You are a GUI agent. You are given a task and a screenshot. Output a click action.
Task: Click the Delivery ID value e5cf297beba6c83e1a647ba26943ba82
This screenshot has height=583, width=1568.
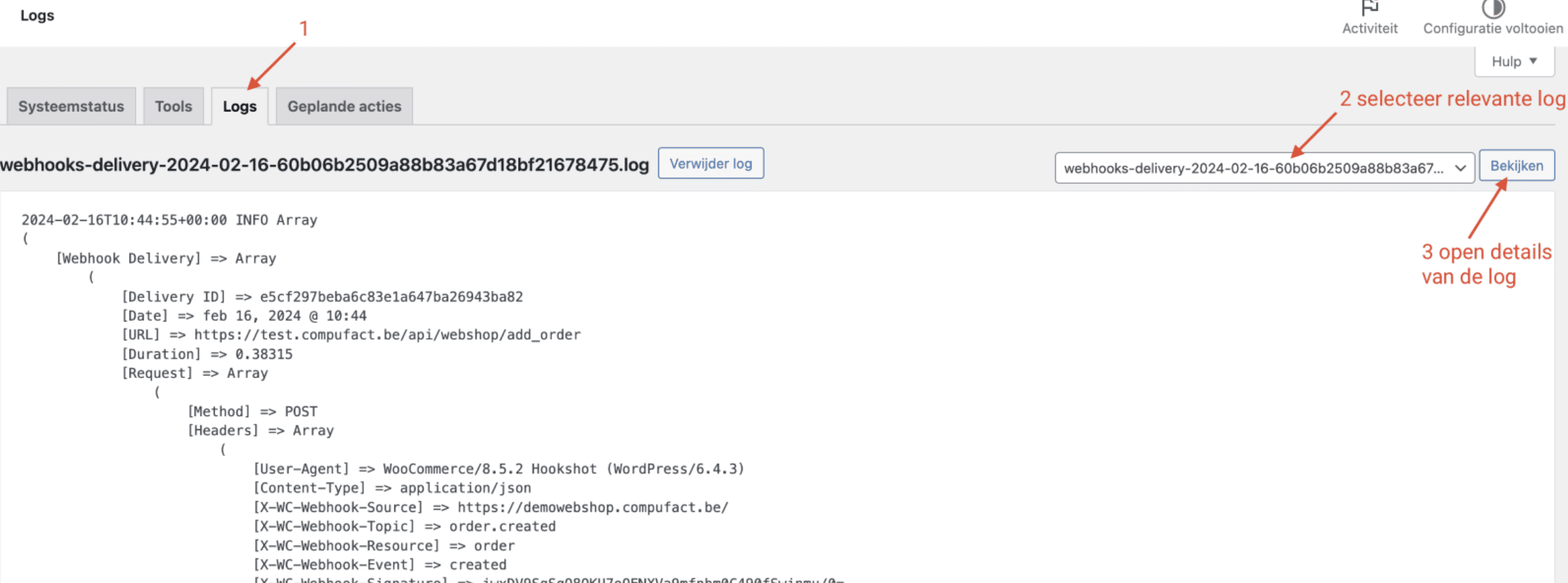point(392,297)
